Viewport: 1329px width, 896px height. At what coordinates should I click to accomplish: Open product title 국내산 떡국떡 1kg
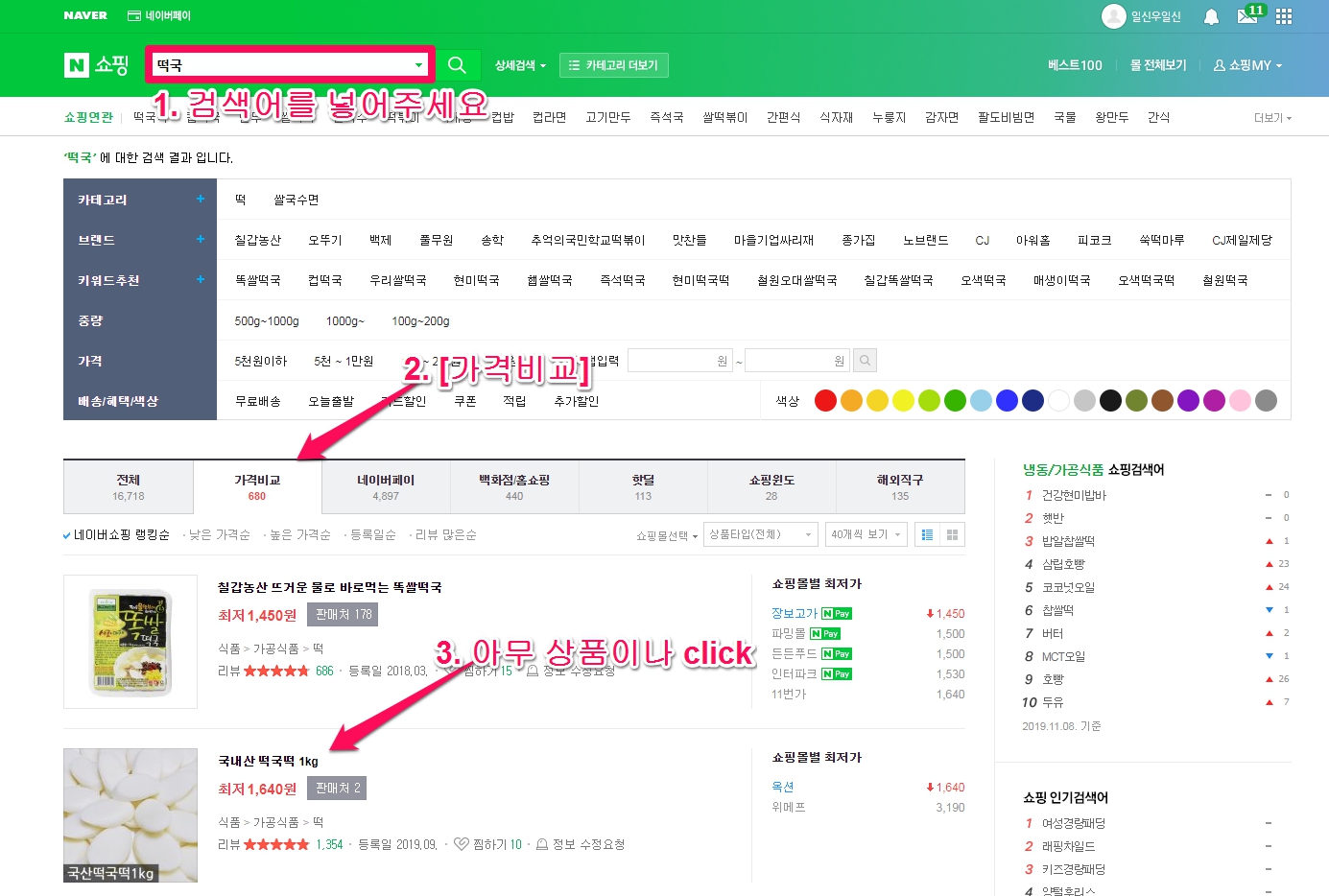pos(268,761)
